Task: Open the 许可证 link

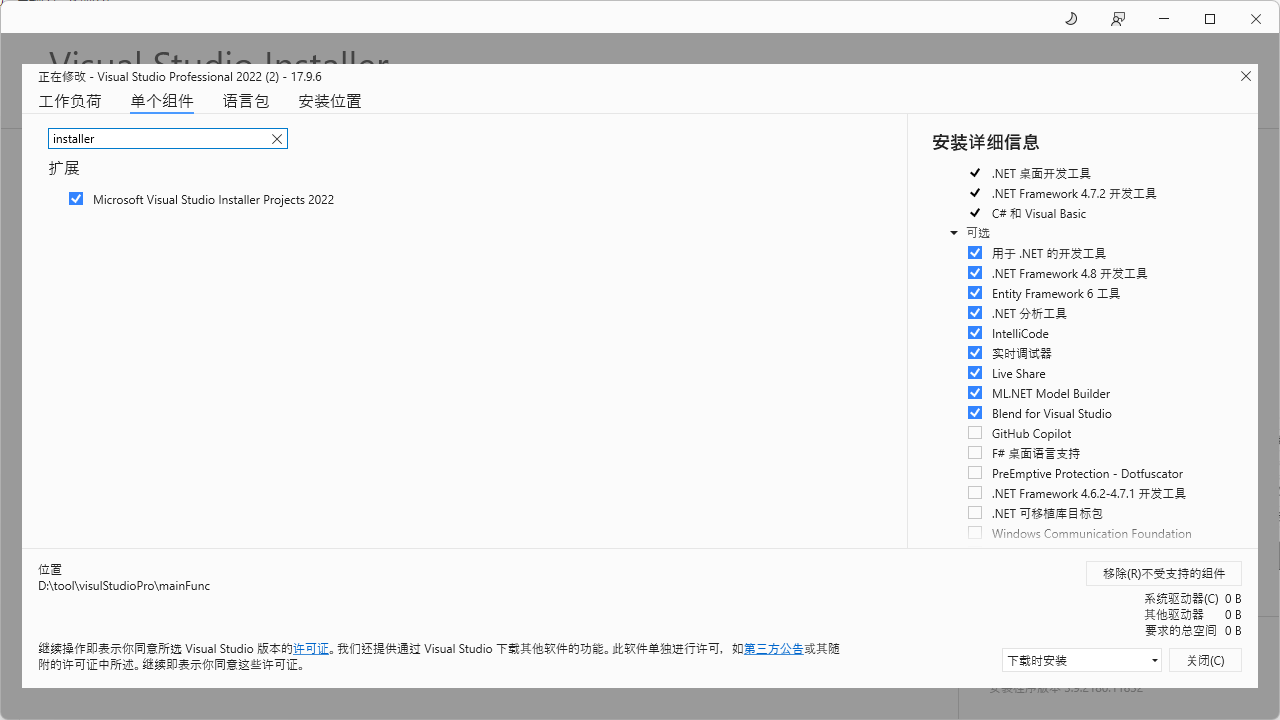Action: (x=311, y=649)
